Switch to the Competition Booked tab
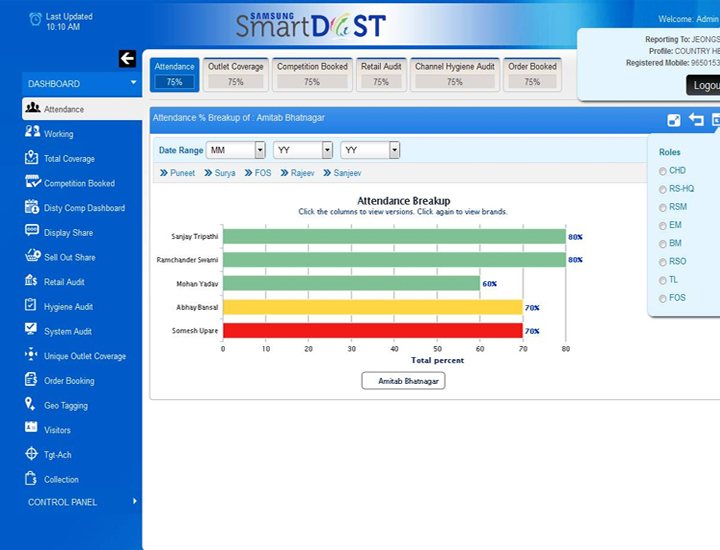This screenshot has height=550, width=720. tap(312, 75)
